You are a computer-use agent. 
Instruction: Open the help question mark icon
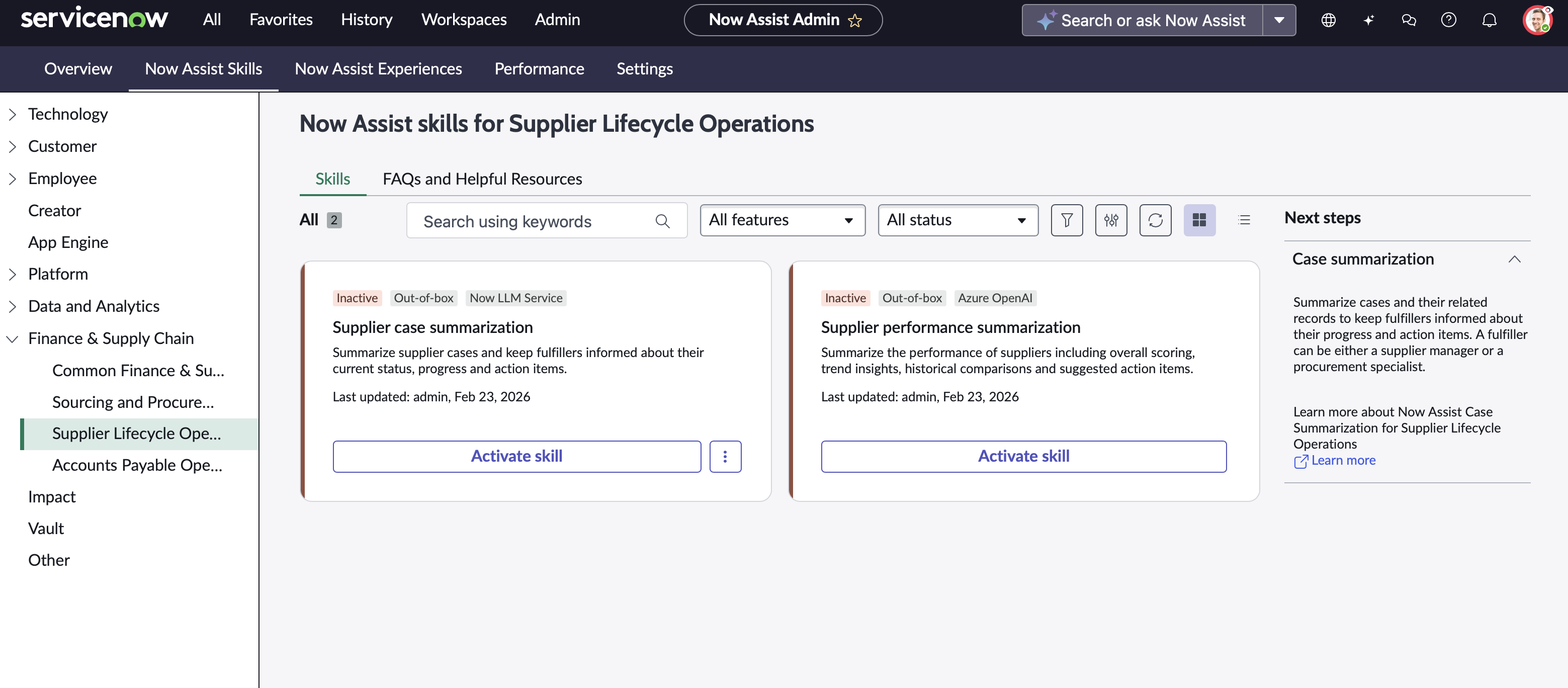coord(1449,20)
